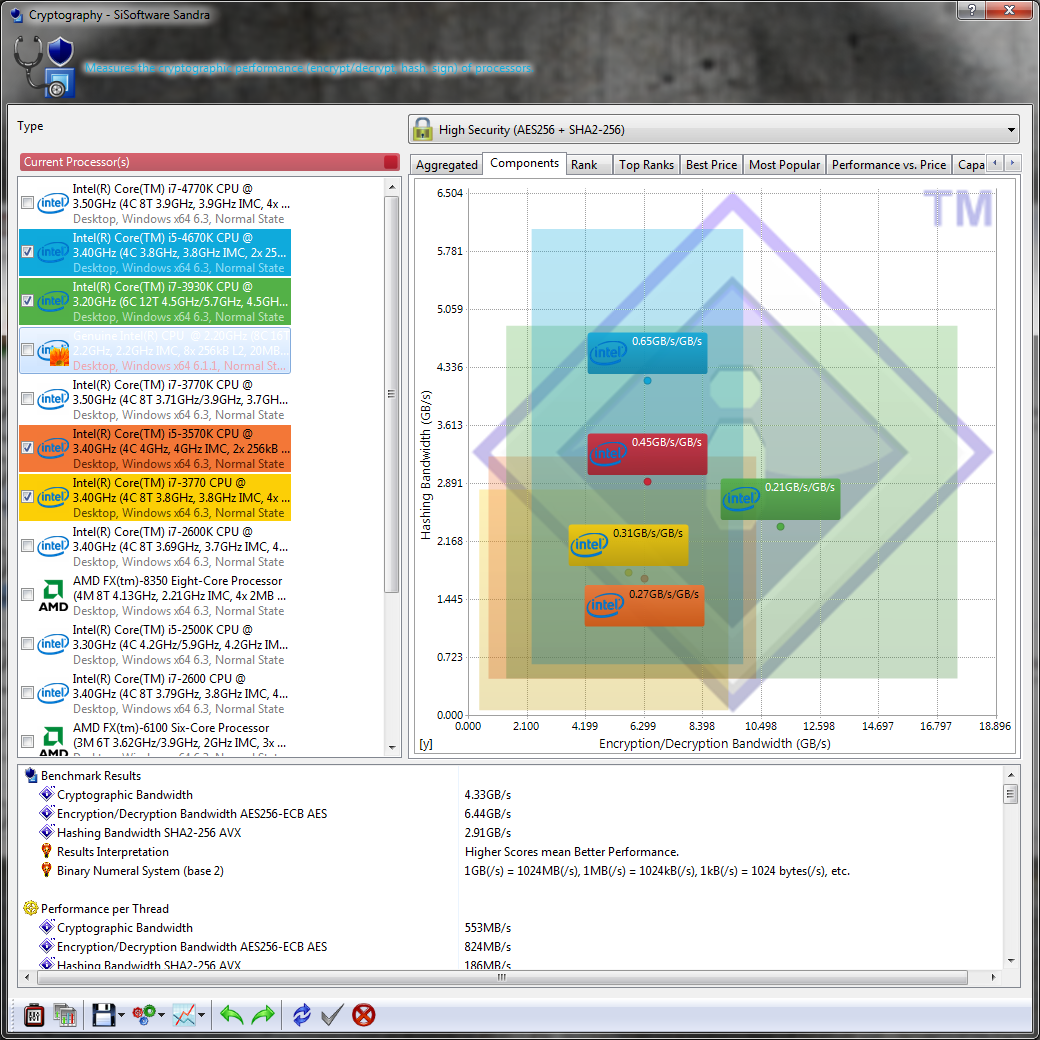Check the Core i7-4770K processor checkbox
Image resolution: width=1040 pixels, height=1040 pixels.
point(28,203)
